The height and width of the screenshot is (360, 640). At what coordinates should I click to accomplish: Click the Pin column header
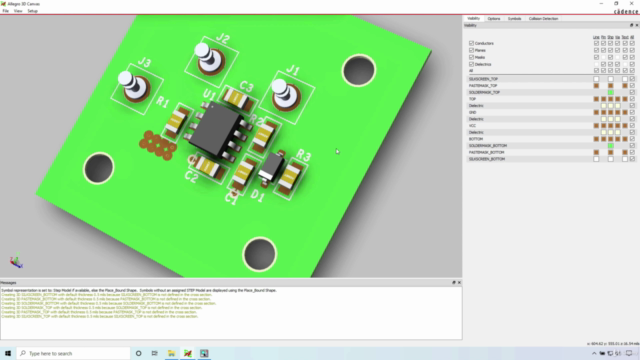tap(604, 37)
